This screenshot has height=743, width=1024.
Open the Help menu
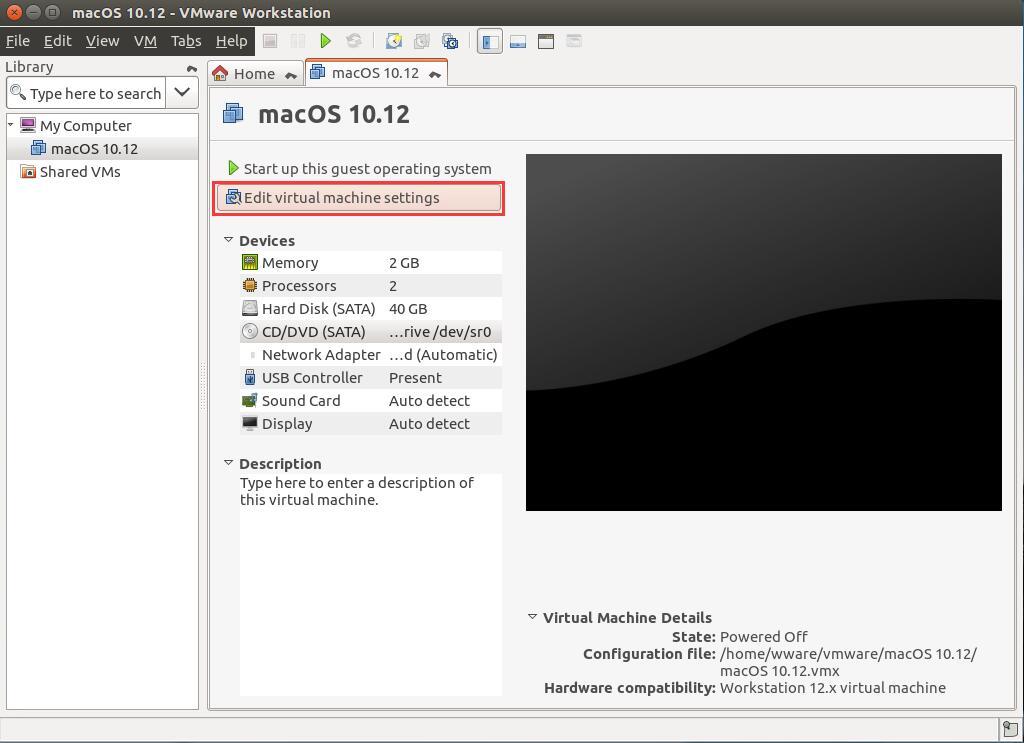(231, 41)
